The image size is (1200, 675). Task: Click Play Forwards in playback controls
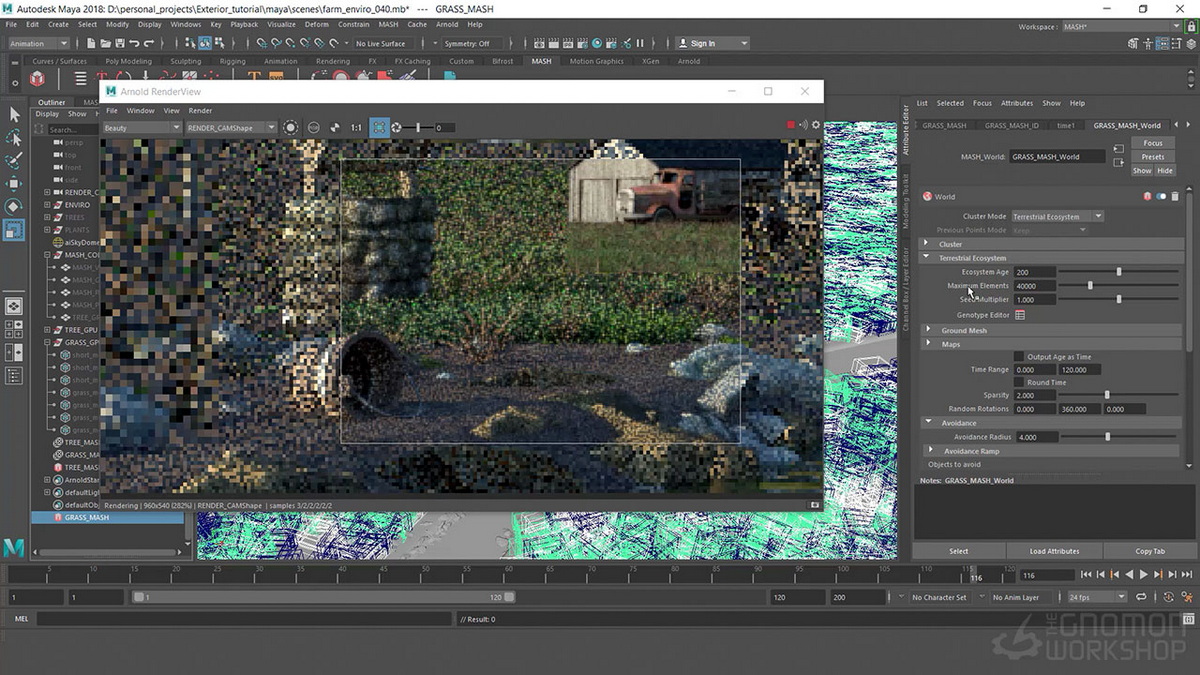pos(1143,575)
